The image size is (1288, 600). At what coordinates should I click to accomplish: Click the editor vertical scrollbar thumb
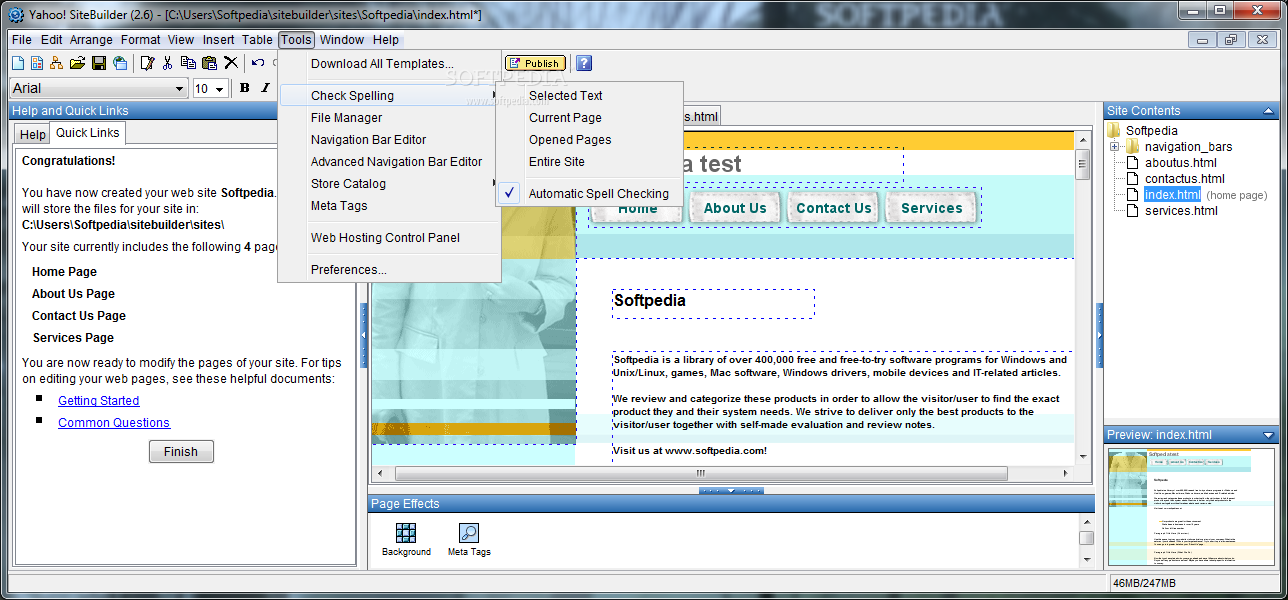tap(1083, 165)
